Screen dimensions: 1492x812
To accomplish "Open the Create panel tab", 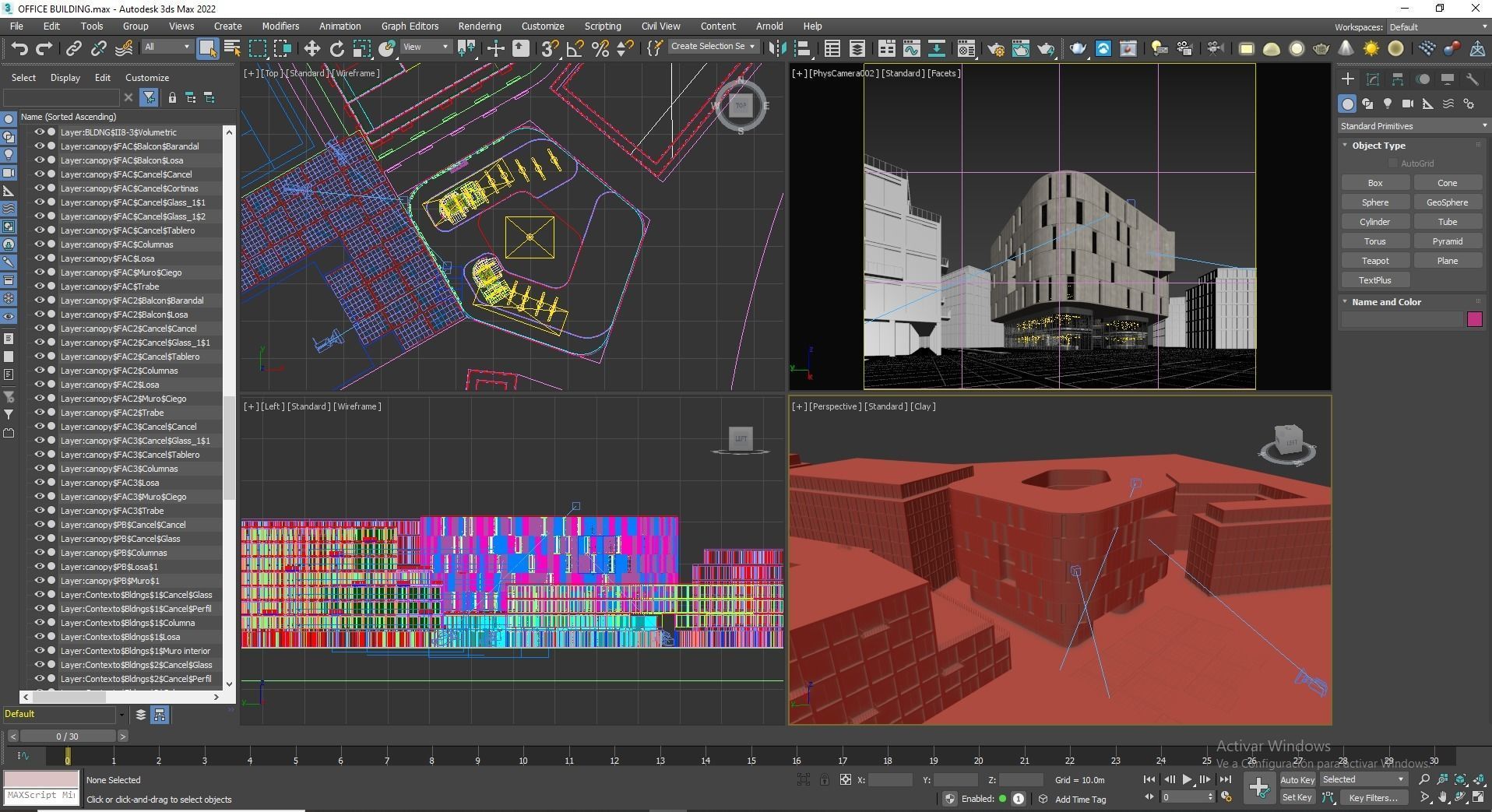I will click(1348, 79).
